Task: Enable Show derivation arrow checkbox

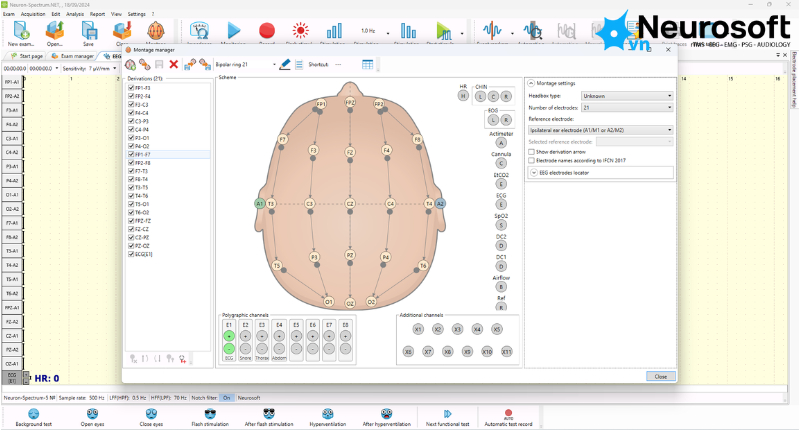Action: [x=532, y=152]
